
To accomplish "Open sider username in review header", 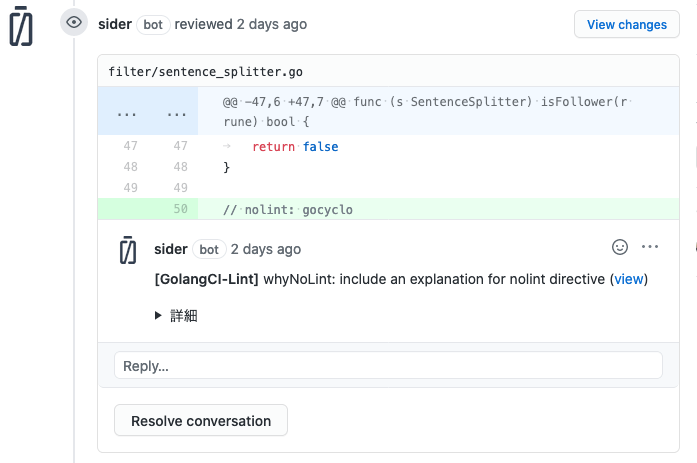I will [x=115, y=24].
